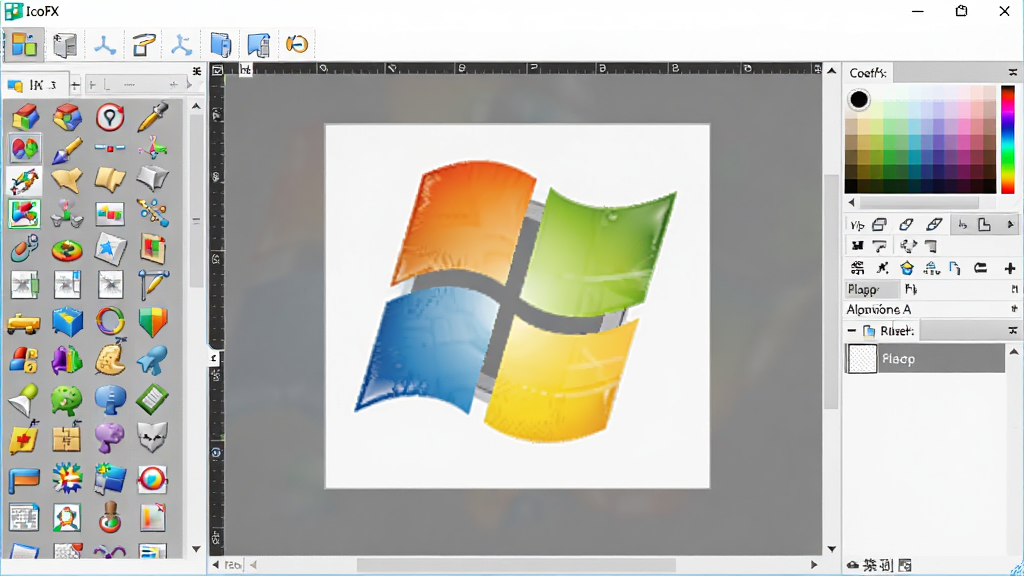Select the yellow eyedropper tool
Viewport: 1024px width, 576px height.
153,117
